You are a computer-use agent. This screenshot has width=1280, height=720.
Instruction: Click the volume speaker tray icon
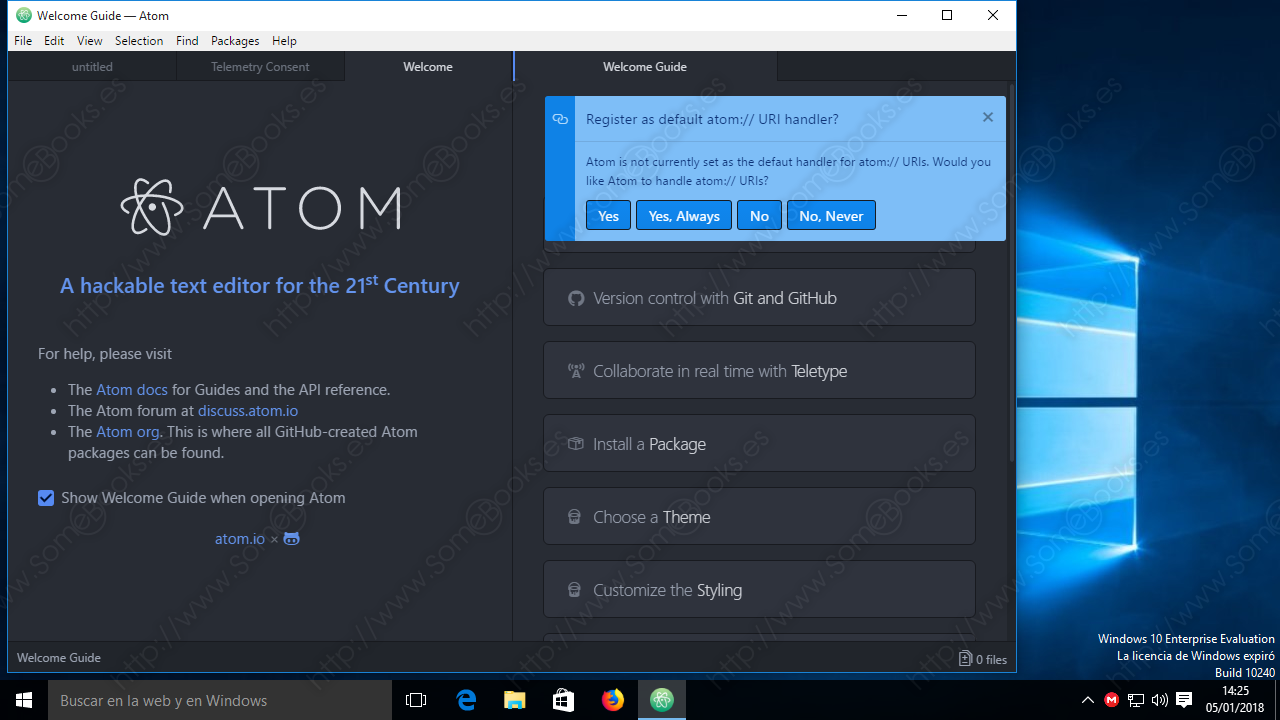tap(1160, 700)
